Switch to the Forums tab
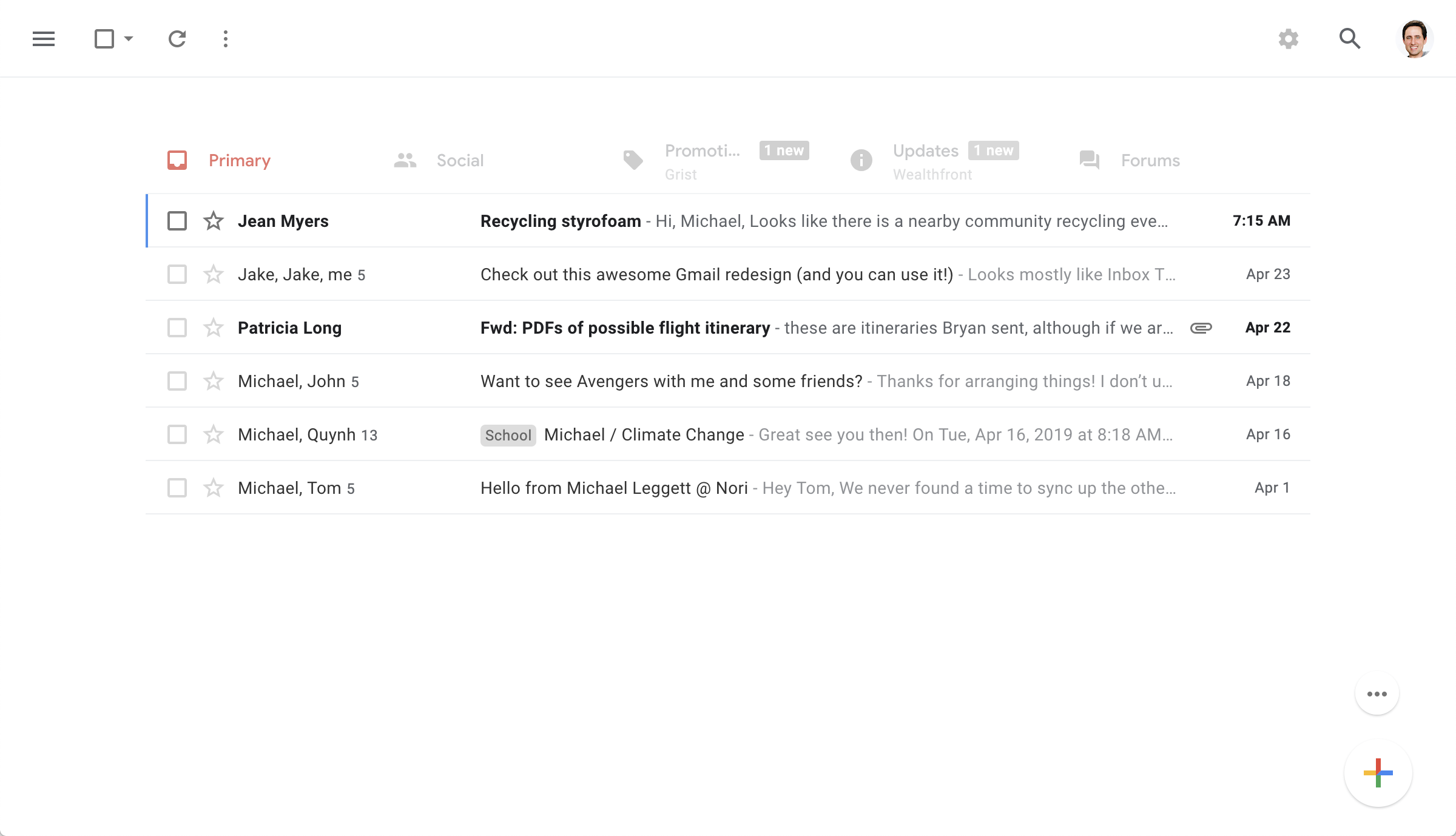The height and width of the screenshot is (836, 1456). coord(1150,160)
